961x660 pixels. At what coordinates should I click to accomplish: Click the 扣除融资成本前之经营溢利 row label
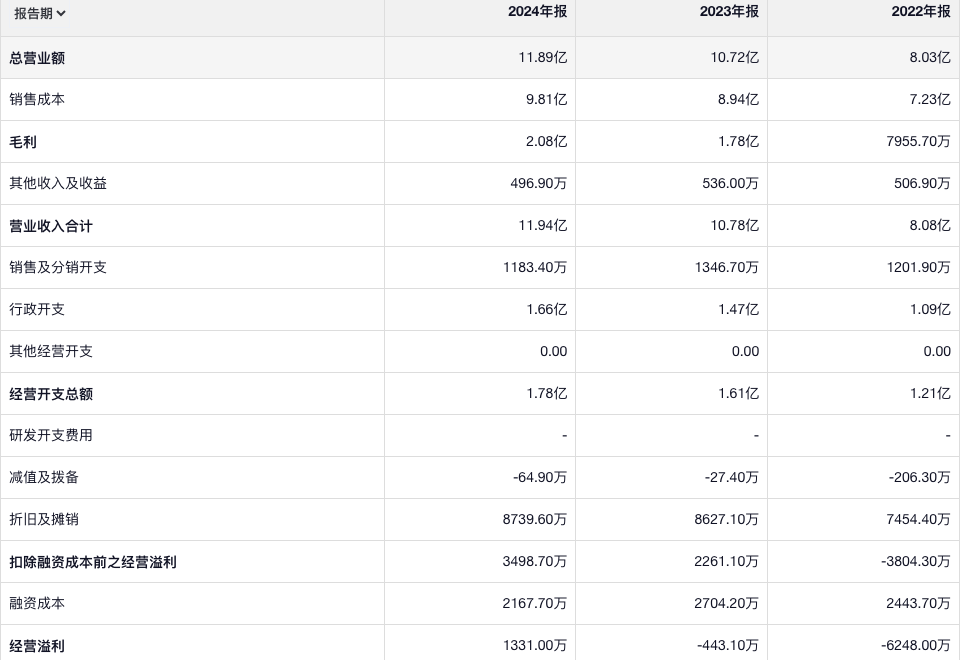pyautogui.click(x=93, y=562)
